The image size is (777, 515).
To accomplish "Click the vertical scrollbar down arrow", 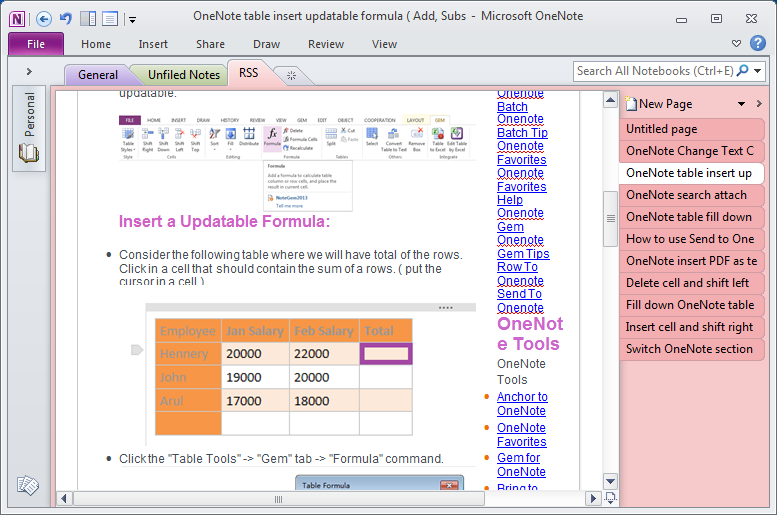I will coord(610,481).
